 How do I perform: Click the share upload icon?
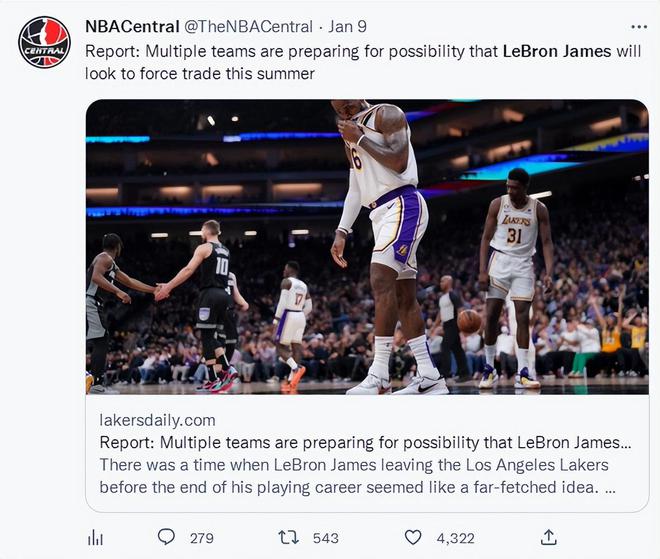pyautogui.click(x=548, y=538)
